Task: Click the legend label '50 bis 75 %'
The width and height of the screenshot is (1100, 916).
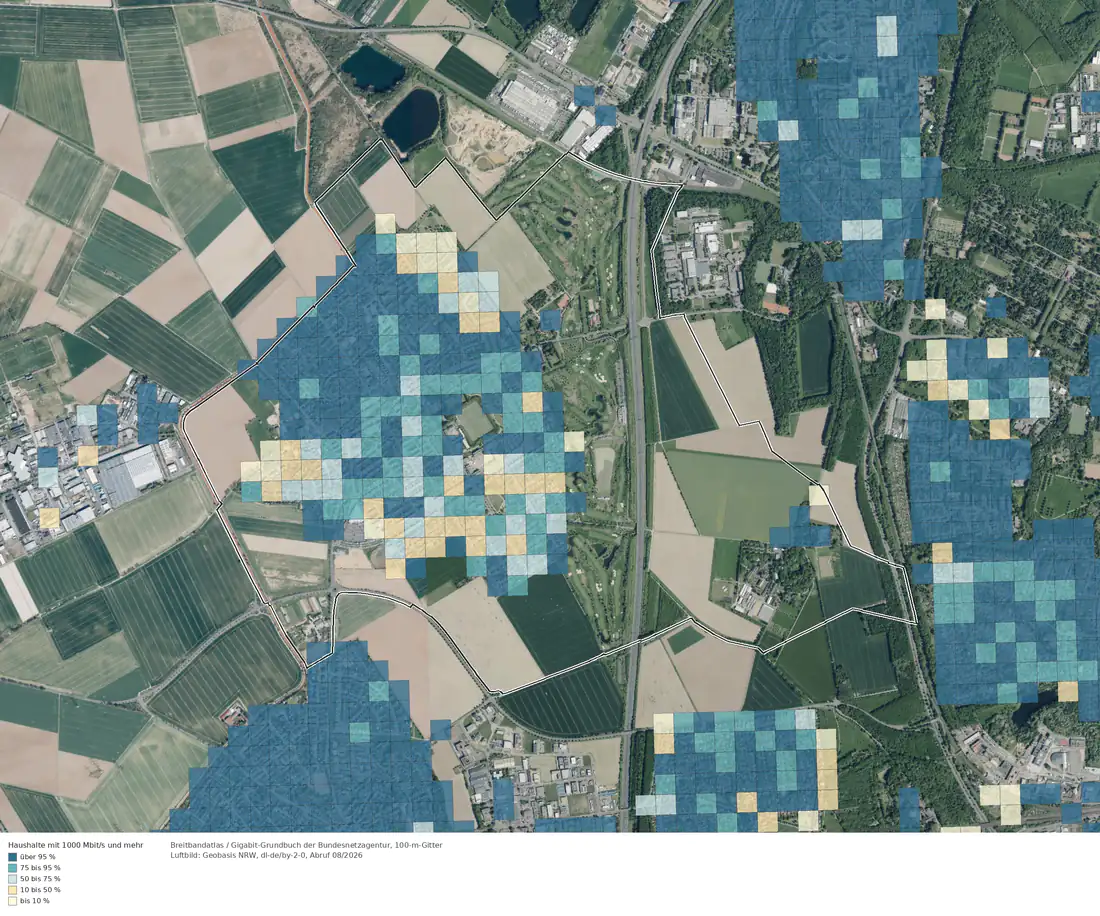Action: point(40,879)
